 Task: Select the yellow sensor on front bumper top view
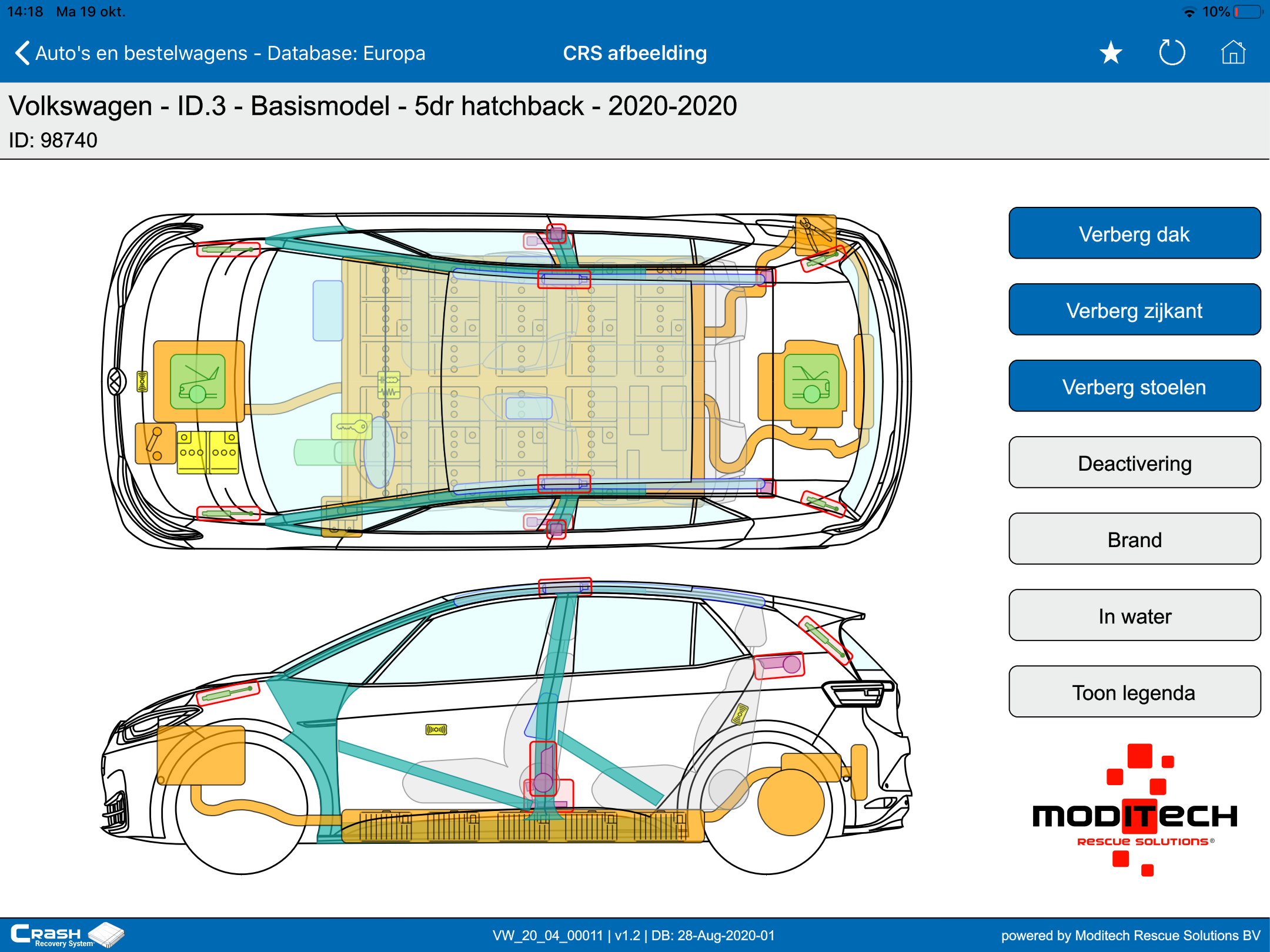(142, 381)
